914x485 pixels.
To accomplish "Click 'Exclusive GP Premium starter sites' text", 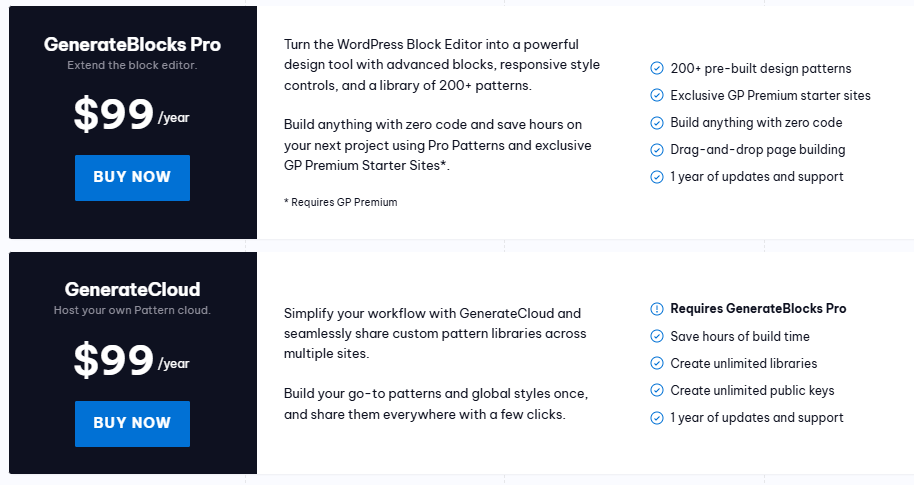I will [771, 95].
